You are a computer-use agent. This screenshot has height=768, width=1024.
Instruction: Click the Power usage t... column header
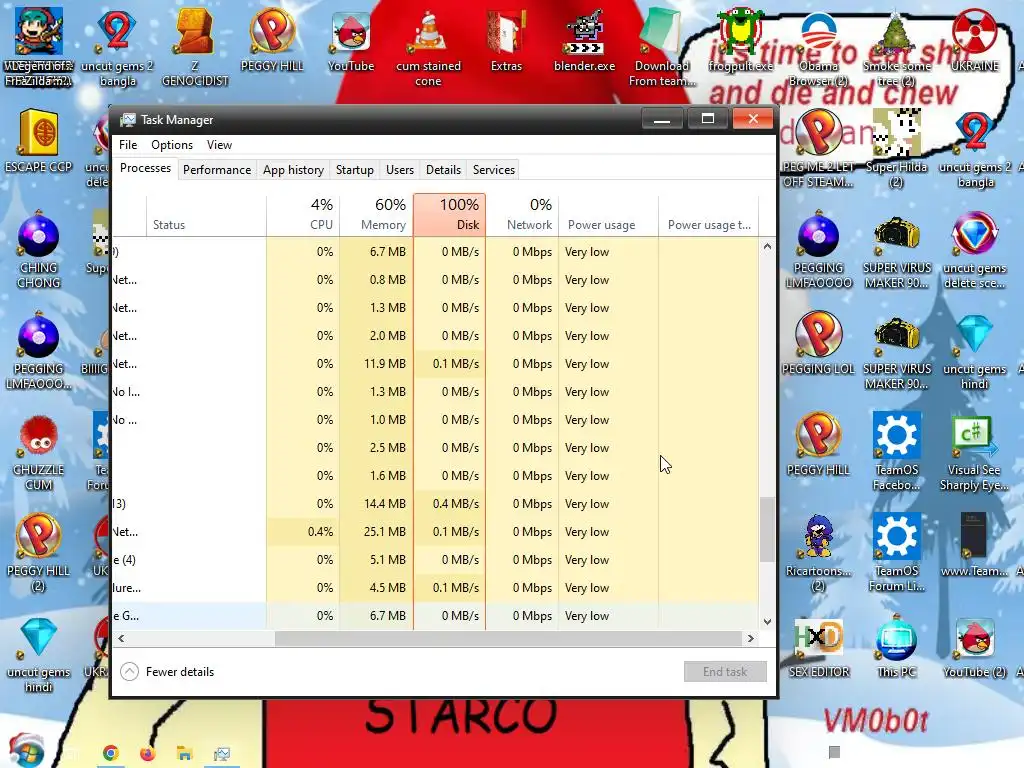pos(709,214)
